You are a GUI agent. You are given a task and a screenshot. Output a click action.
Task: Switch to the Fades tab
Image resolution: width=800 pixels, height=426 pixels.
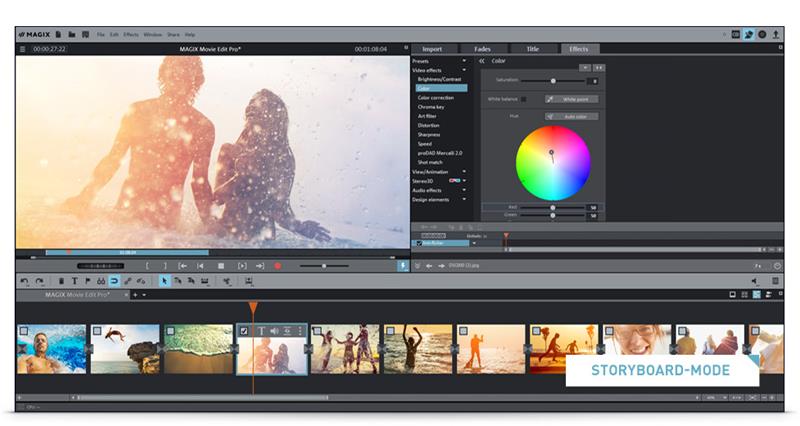(483, 48)
